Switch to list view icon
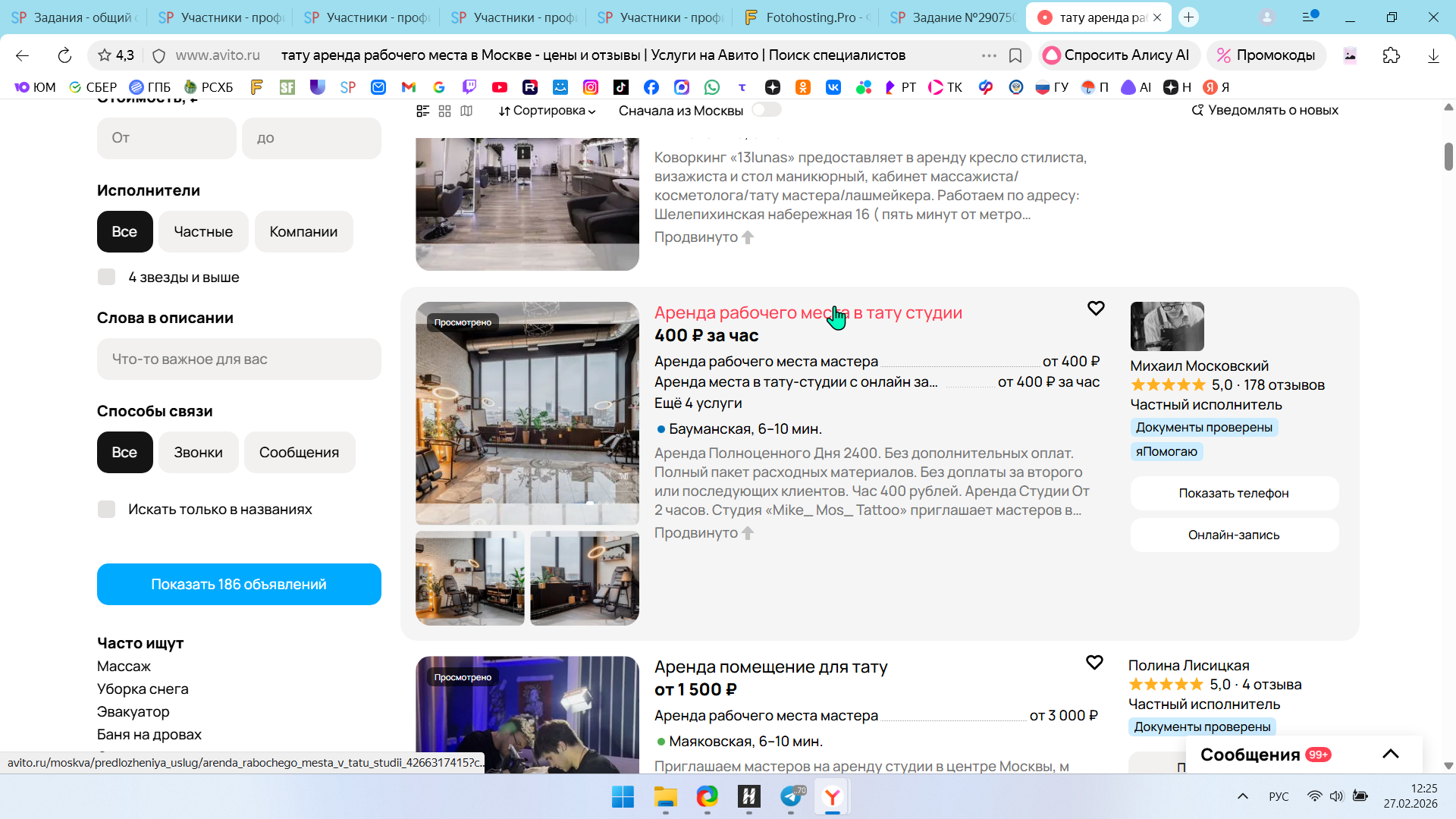Viewport: 1456px width, 819px height. pos(423,111)
